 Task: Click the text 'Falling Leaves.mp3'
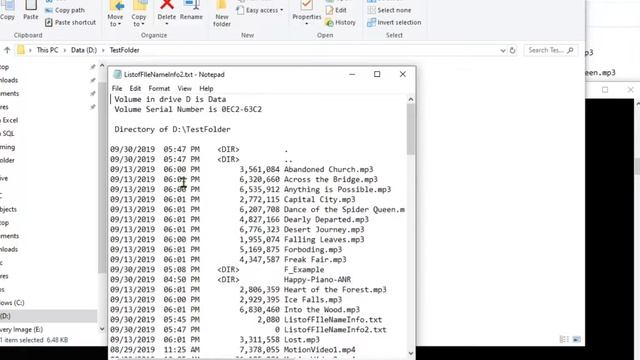tap(324, 240)
